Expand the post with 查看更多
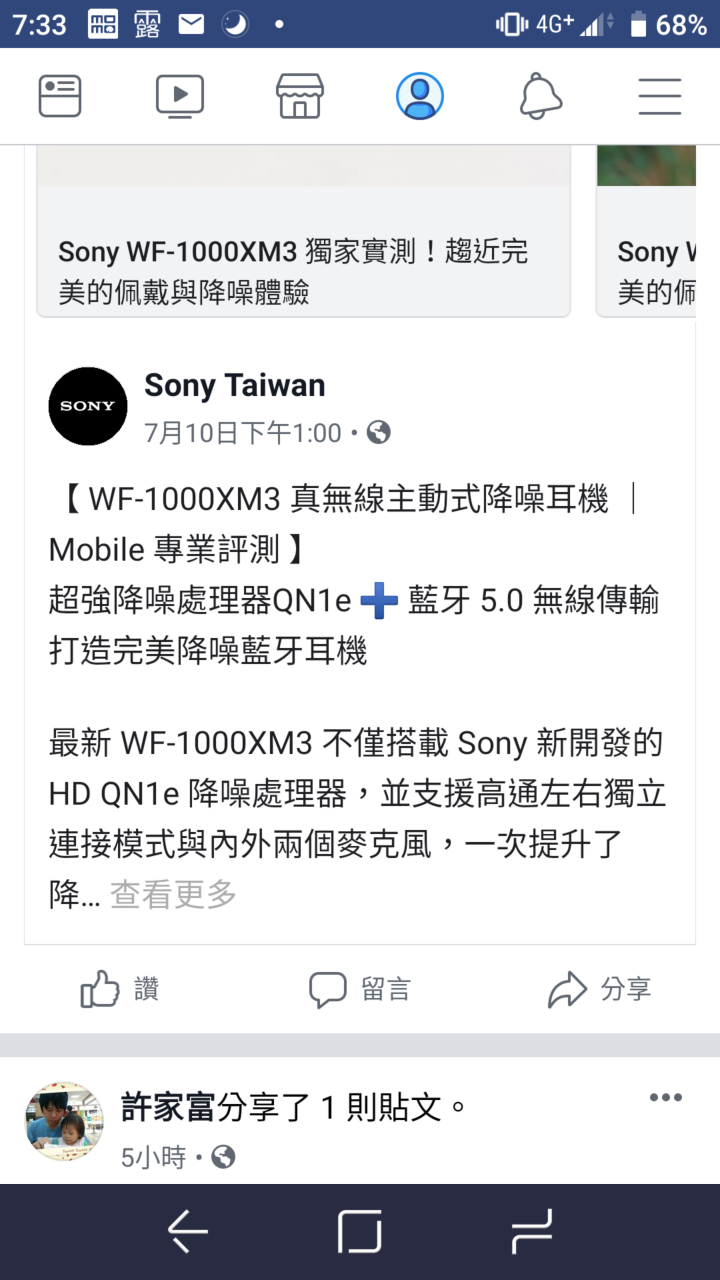Viewport: 720px width, 1280px height. tap(173, 894)
